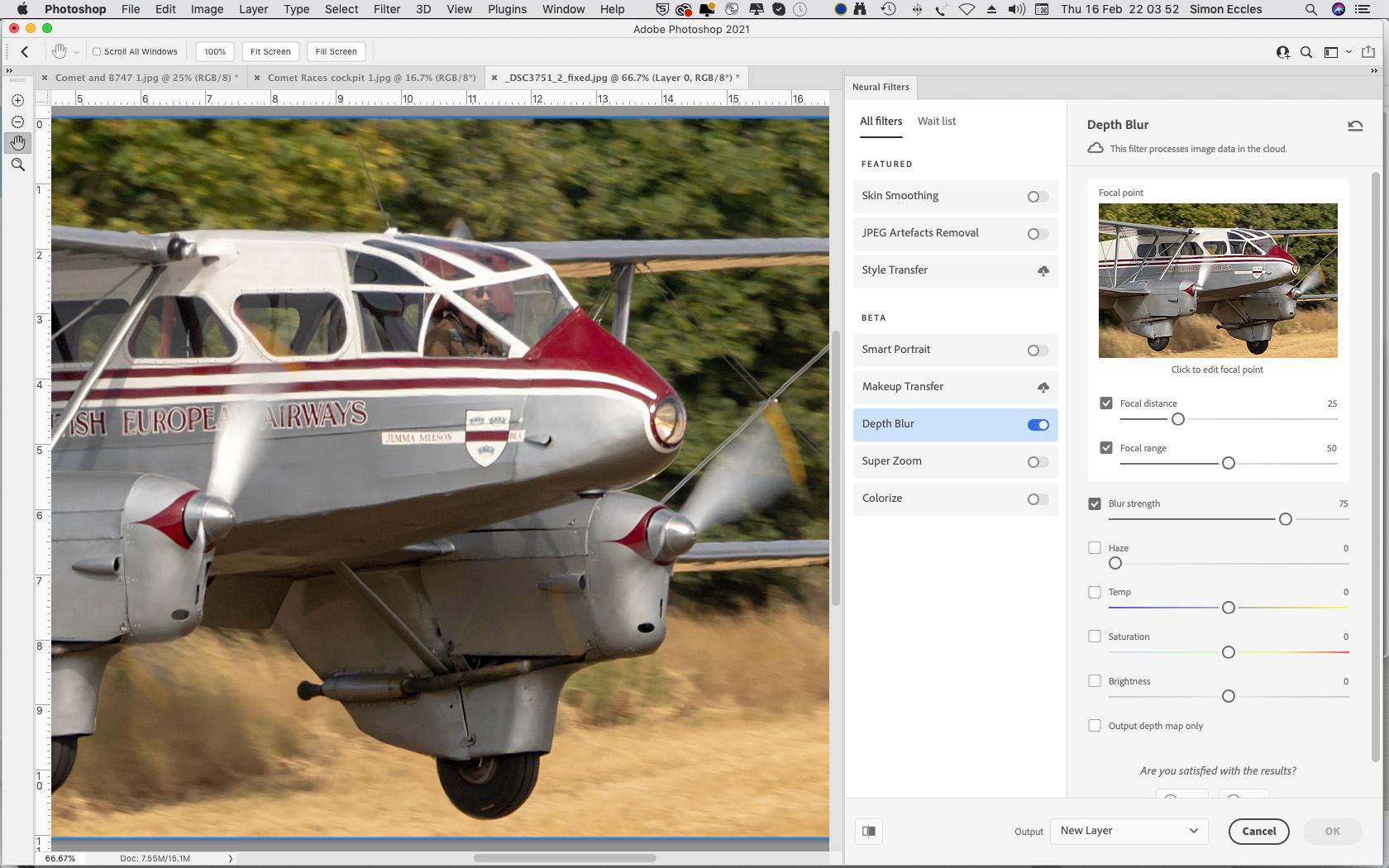1389x868 pixels.
Task: Expand the status bar info arrow
Action: pyautogui.click(x=230, y=858)
